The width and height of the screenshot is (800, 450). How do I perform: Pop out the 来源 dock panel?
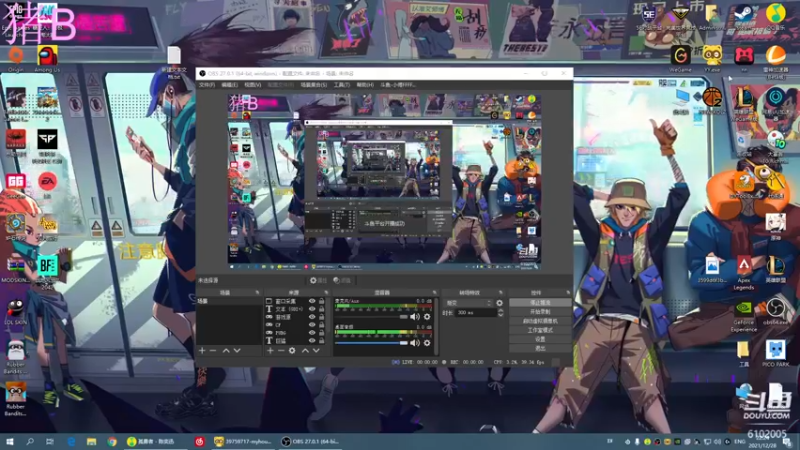click(326, 292)
